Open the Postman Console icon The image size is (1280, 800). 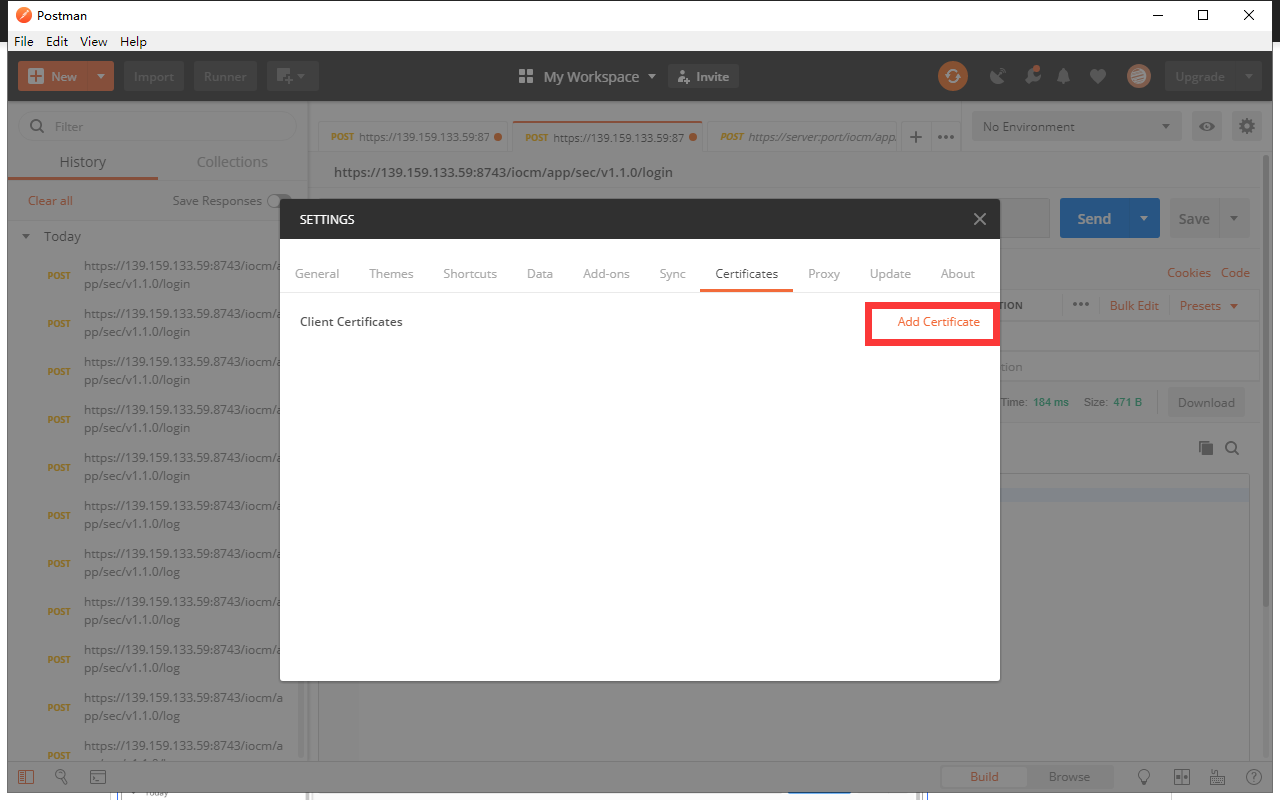tap(98, 776)
